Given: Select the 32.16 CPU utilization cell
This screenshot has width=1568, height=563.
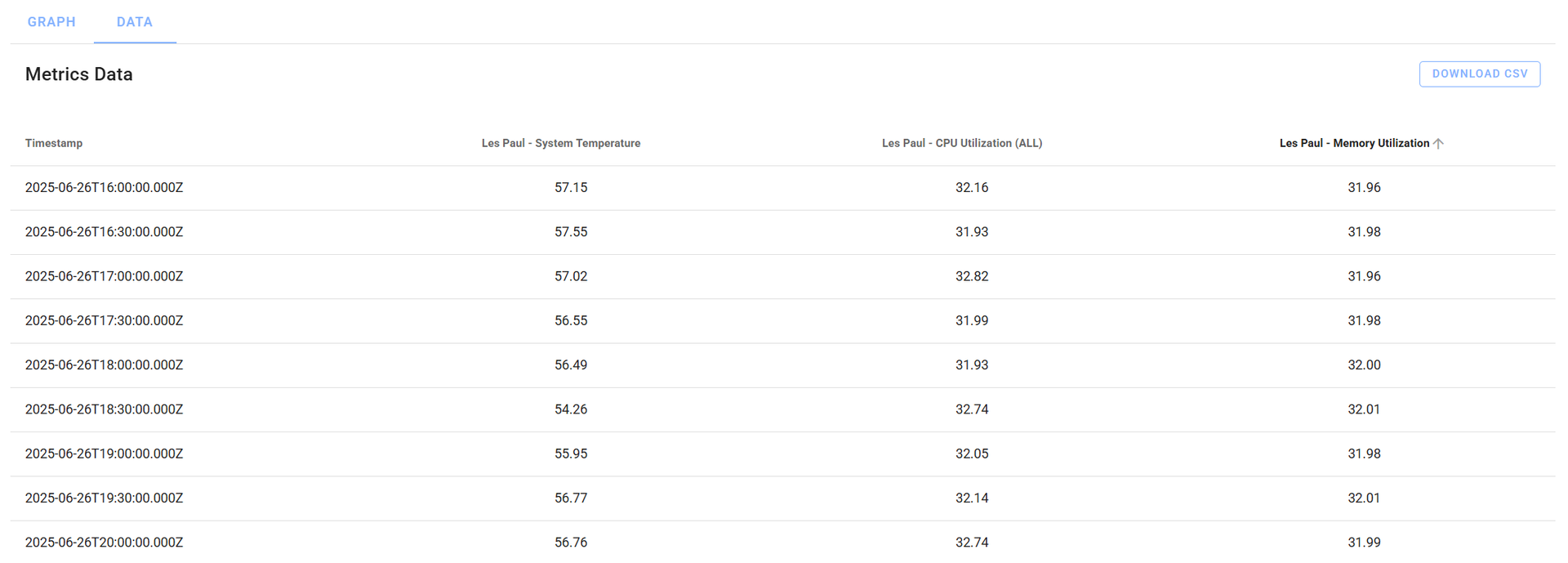Looking at the screenshot, I should coord(972,187).
